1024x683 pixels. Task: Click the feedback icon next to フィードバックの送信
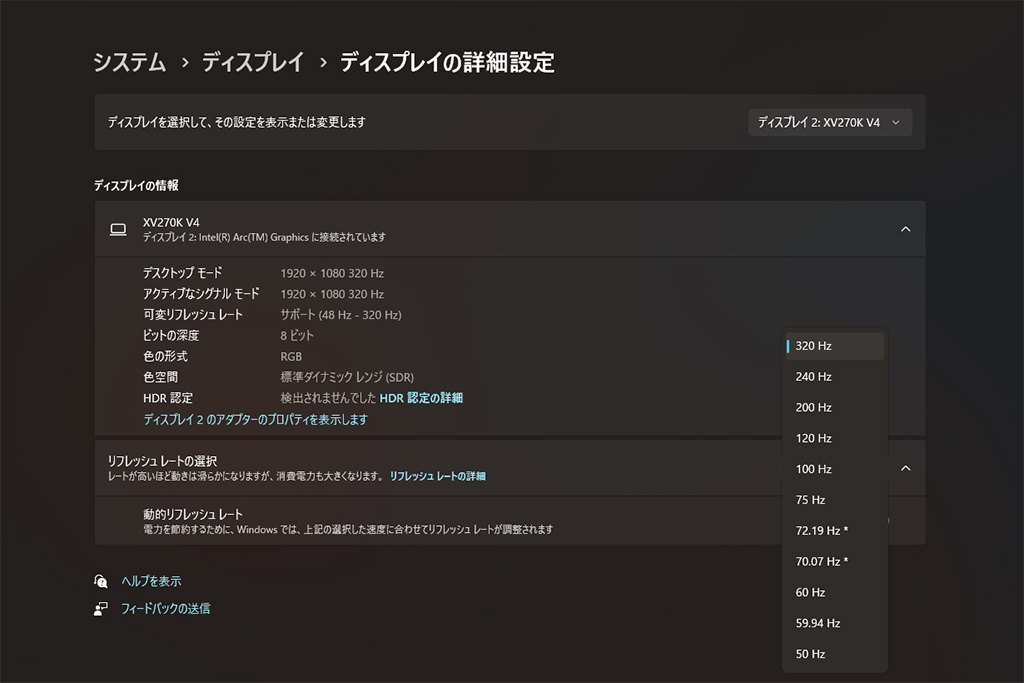pos(100,608)
